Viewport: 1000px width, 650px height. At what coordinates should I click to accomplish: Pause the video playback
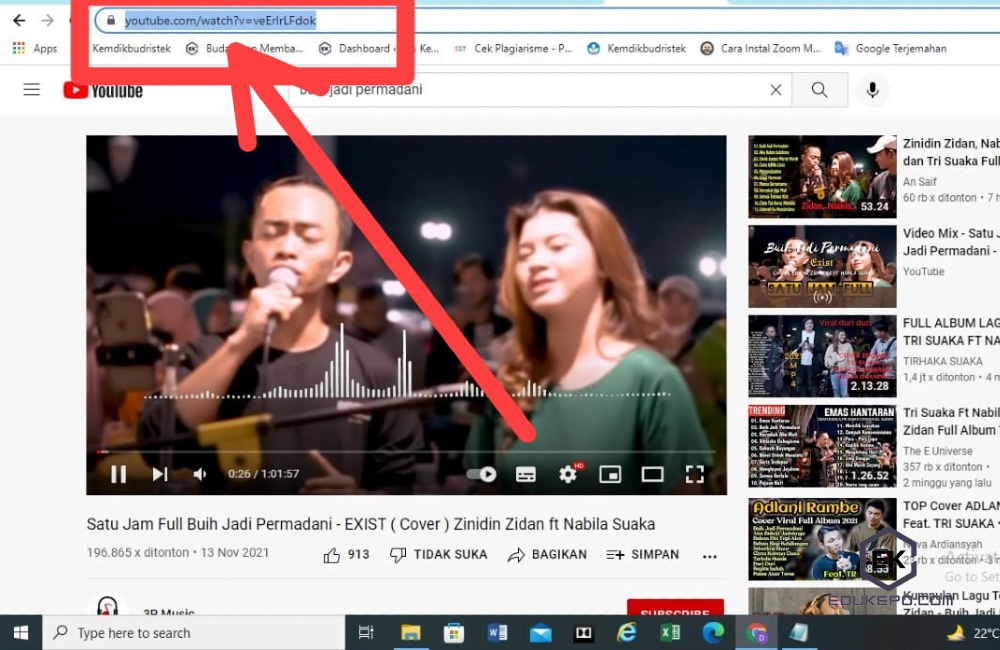pyautogui.click(x=118, y=474)
